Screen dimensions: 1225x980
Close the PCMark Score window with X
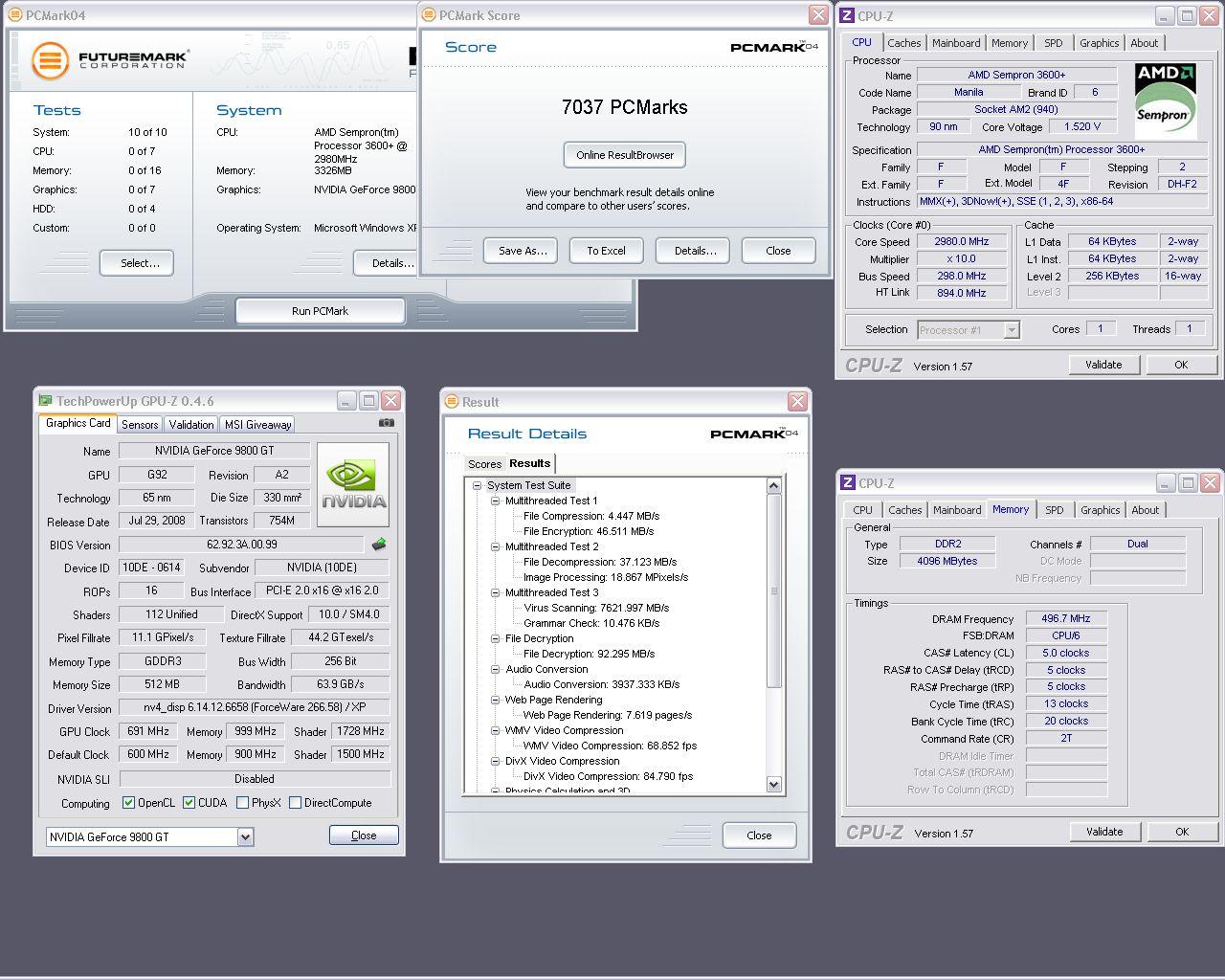pos(818,15)
